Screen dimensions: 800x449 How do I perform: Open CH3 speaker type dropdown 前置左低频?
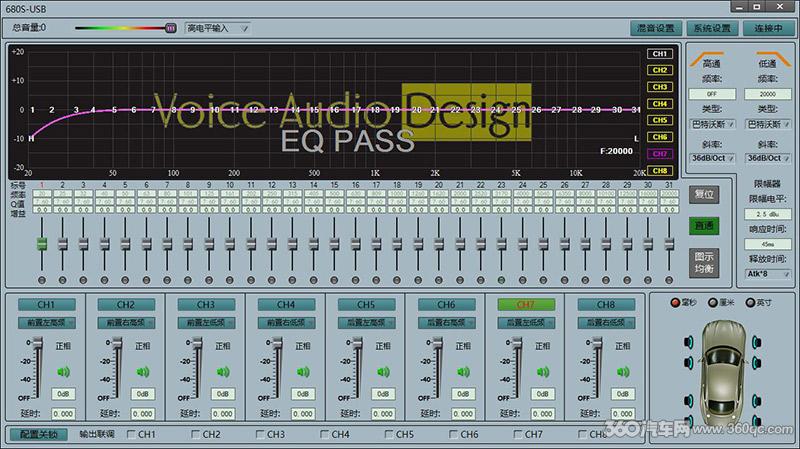pos(206,322)
